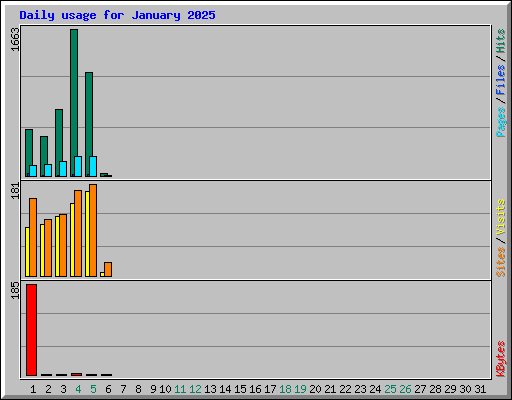Click day 20 on the x-axis
This screenshot has height=400, width=512.
coord(315,389)
